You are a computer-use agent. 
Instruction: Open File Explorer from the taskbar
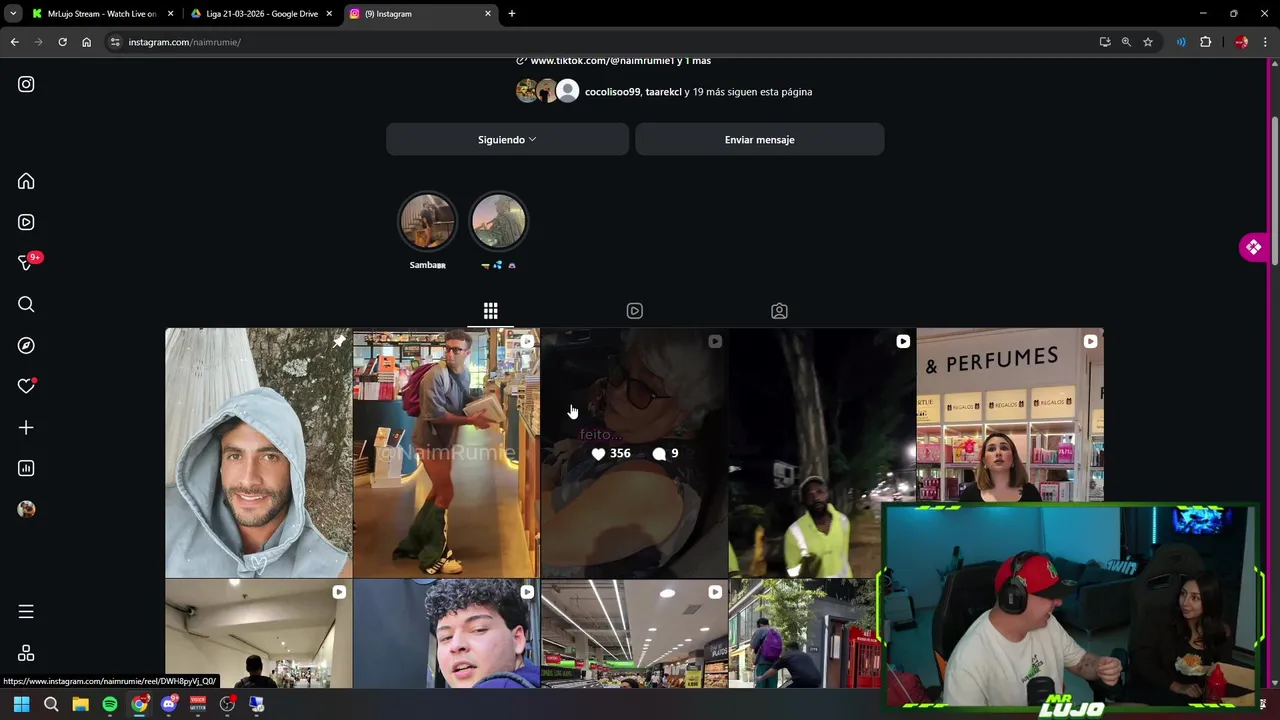[80, 704]
